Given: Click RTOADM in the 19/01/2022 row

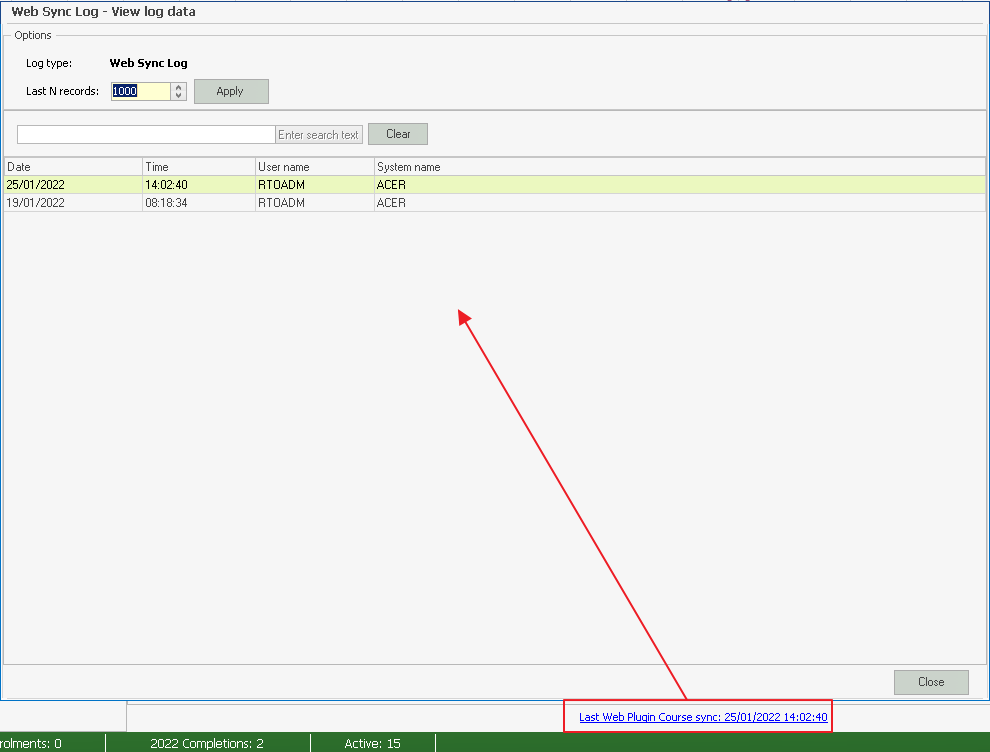Looking at the screenshot, I should tap(314, 203).
